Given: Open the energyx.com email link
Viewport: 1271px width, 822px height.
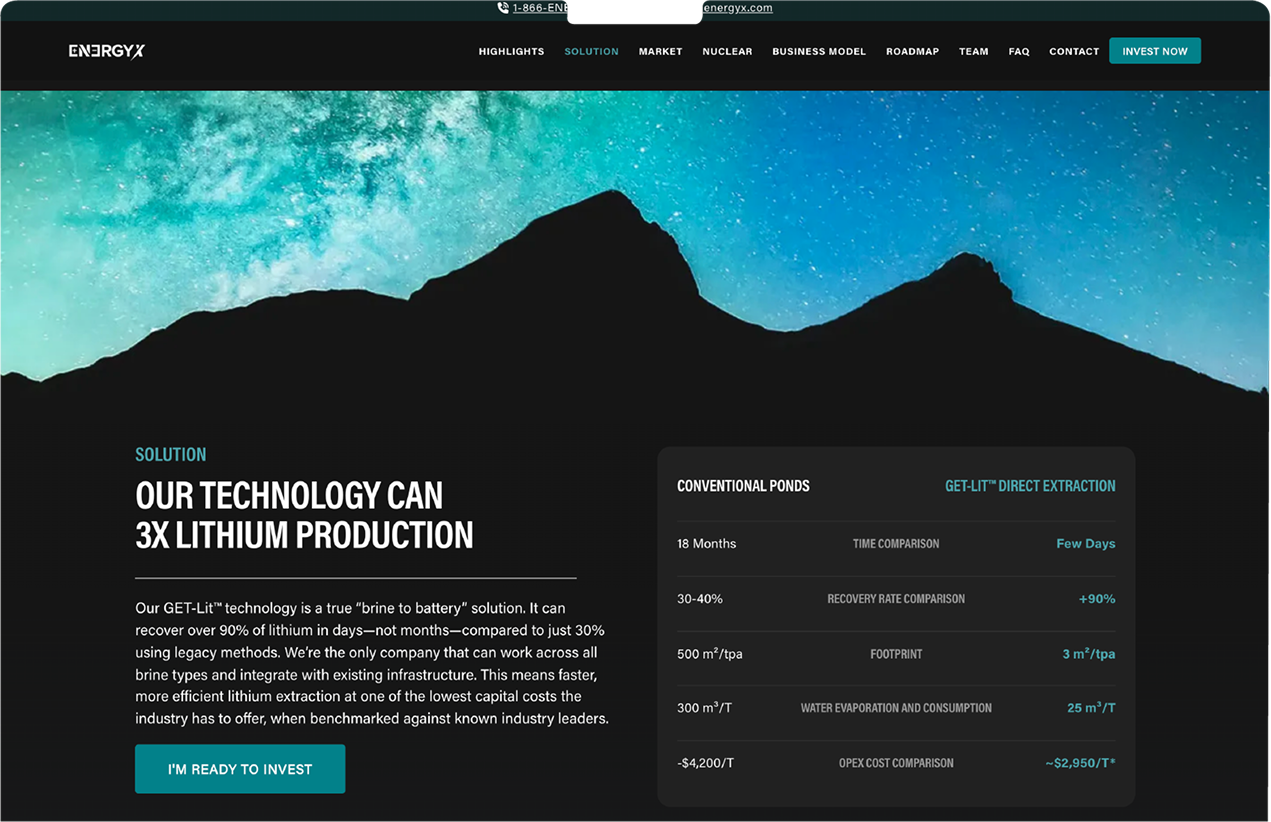Looking at the screenshot, I should [x=737, y=8].
